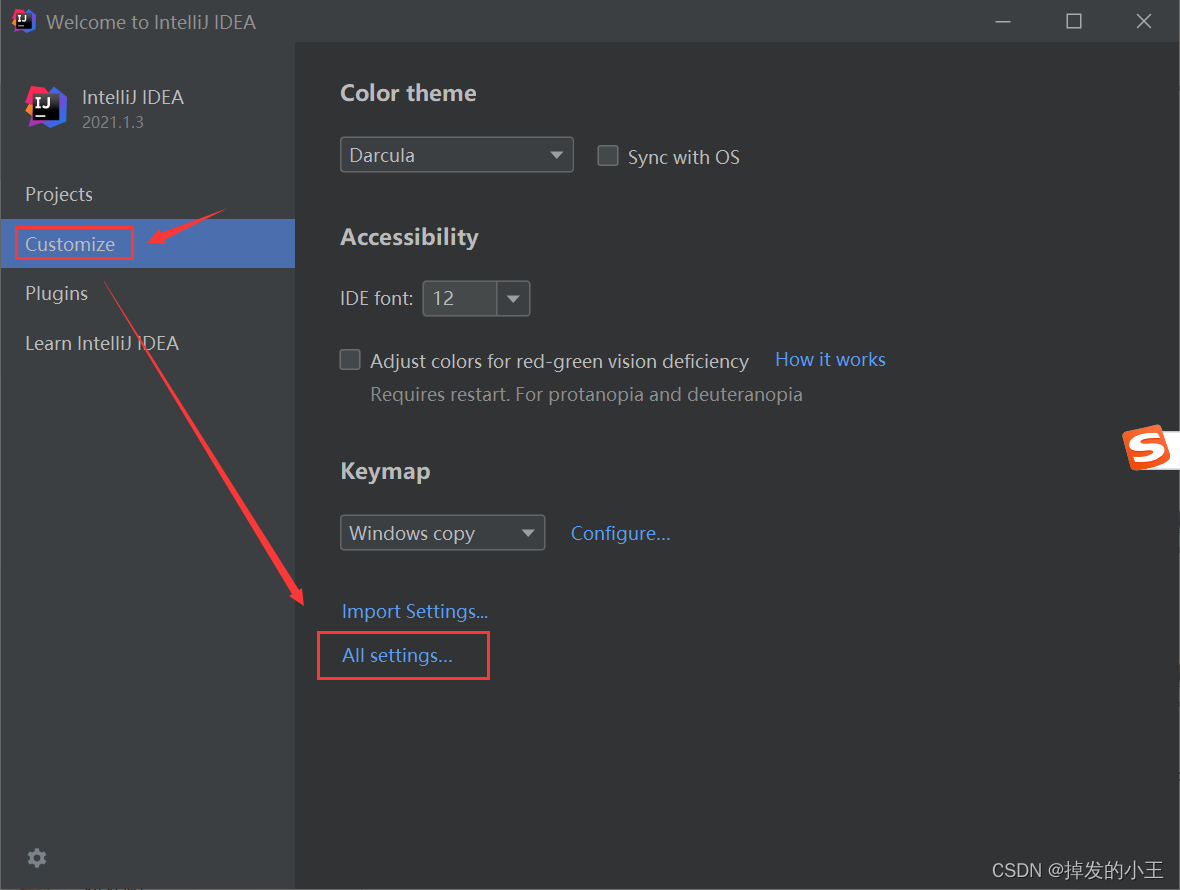Switch to the Plugins tab
Screen dimensions: 1180x890
click(x=148, y=293)
